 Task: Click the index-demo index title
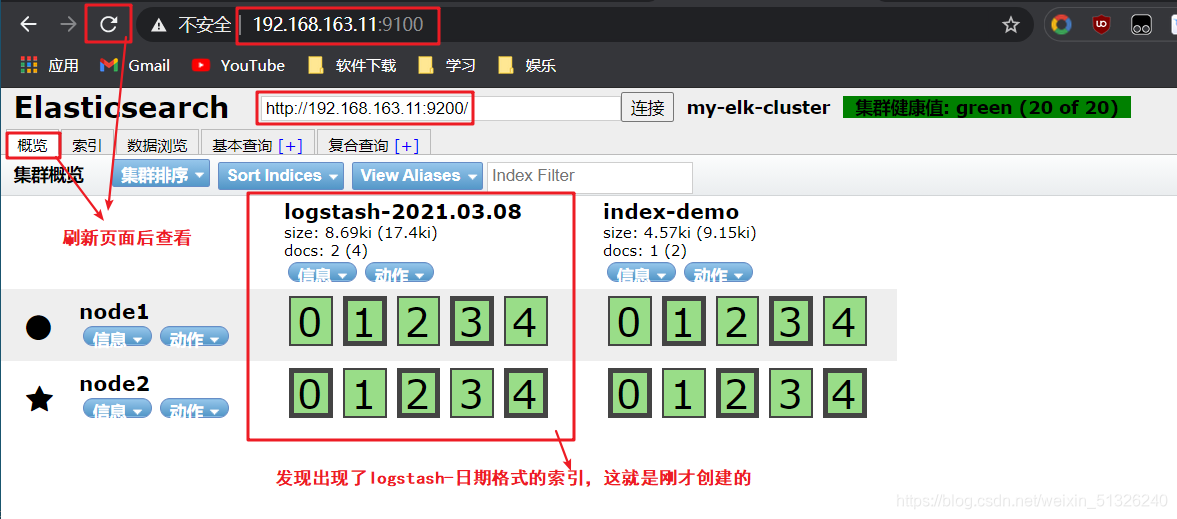click(x=671, y=213)
